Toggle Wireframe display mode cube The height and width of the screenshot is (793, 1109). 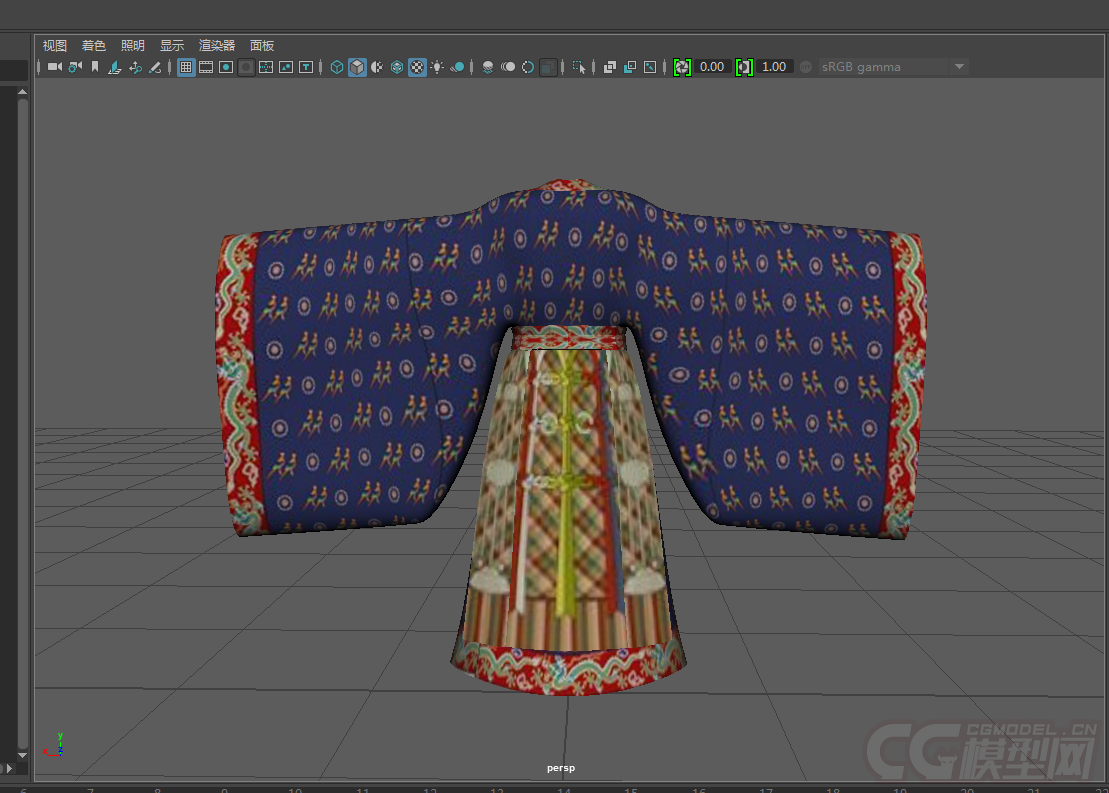[337, 67]
